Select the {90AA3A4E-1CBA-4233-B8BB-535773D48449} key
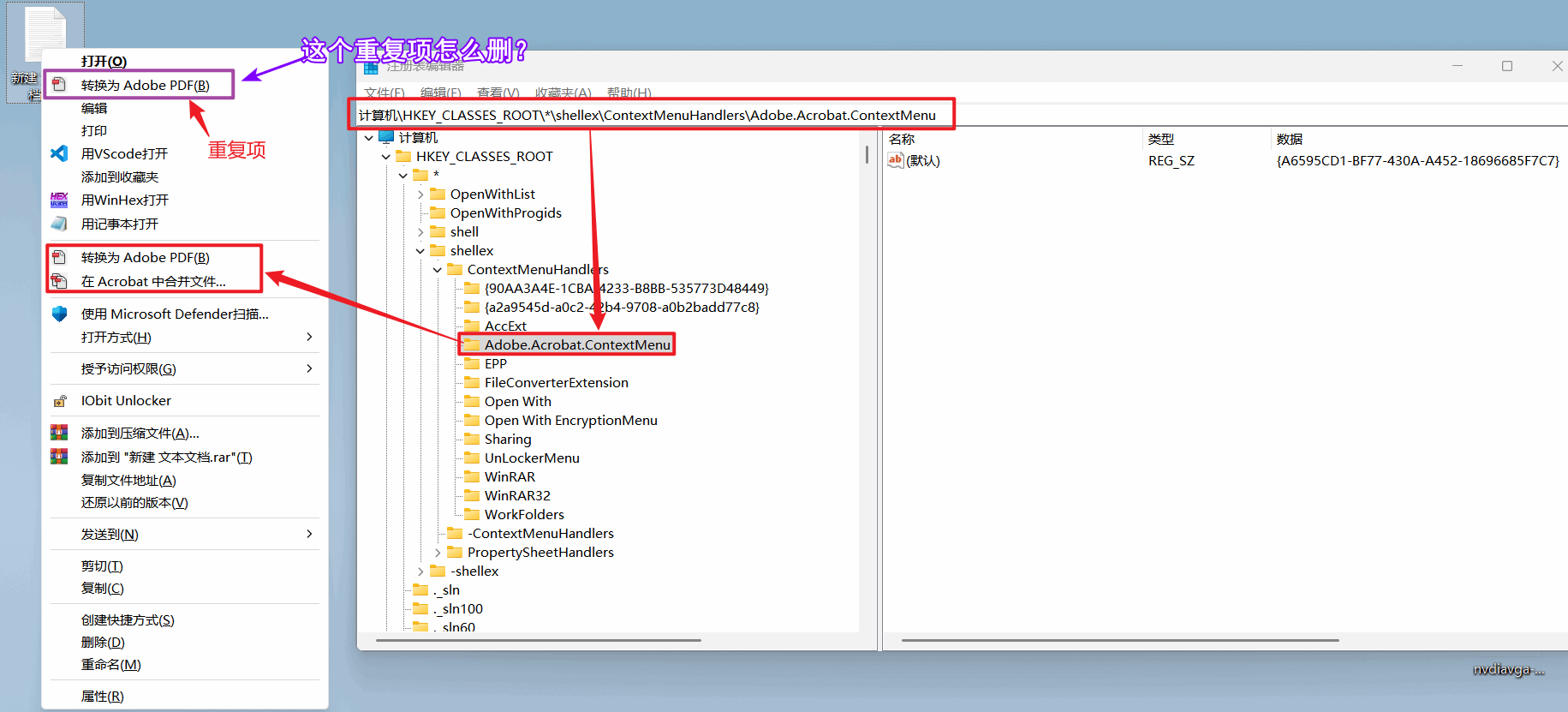The height and width of the screenshot is (712, 1568). tap(626, 288)
